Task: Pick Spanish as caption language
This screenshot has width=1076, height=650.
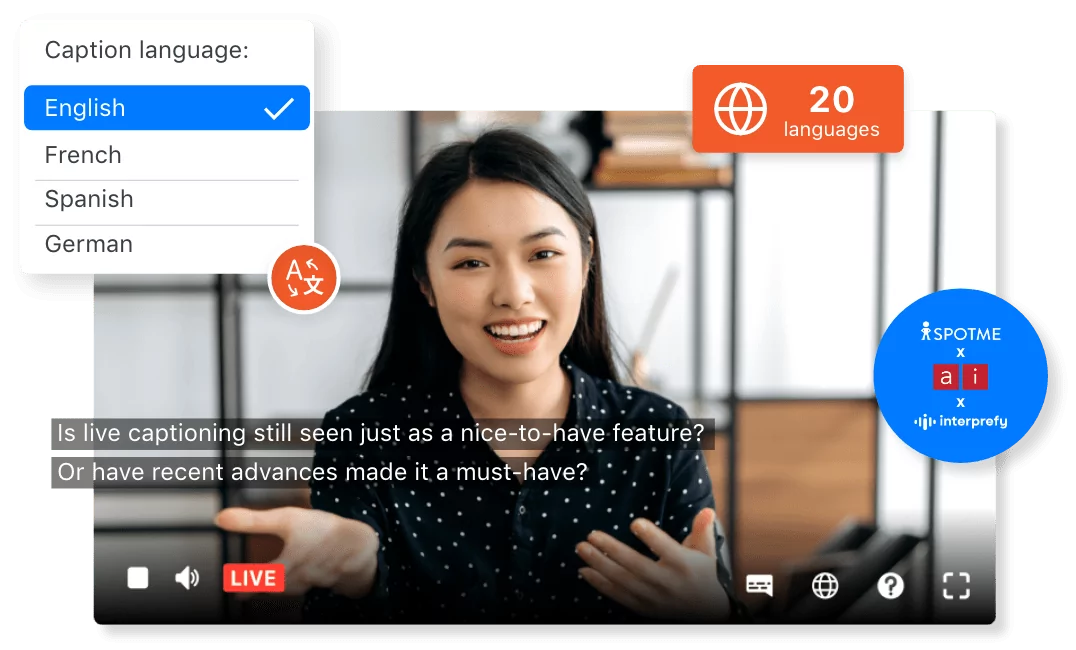Action: (x=89, y=199)
